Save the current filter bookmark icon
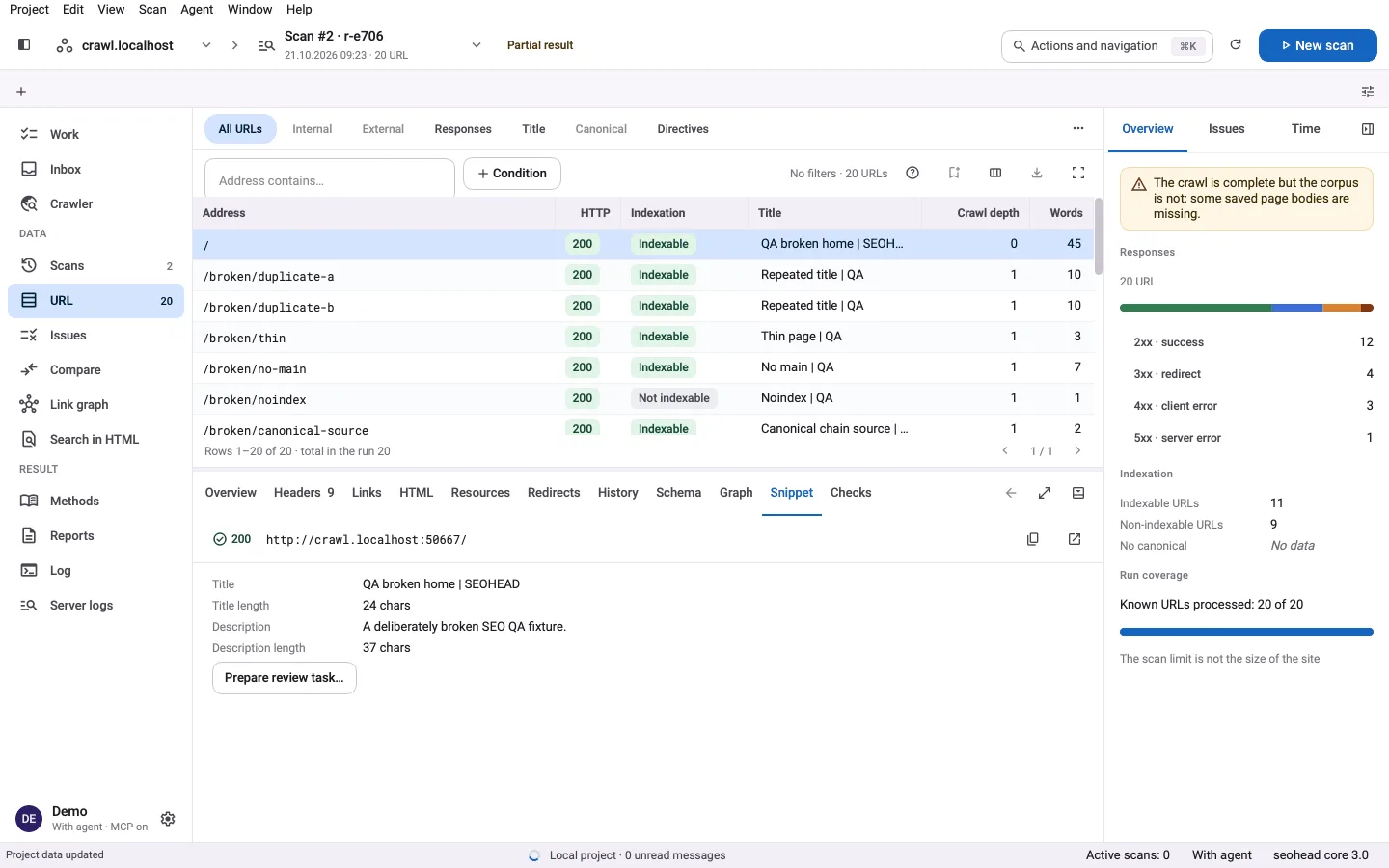 click(x=954, y=173)
